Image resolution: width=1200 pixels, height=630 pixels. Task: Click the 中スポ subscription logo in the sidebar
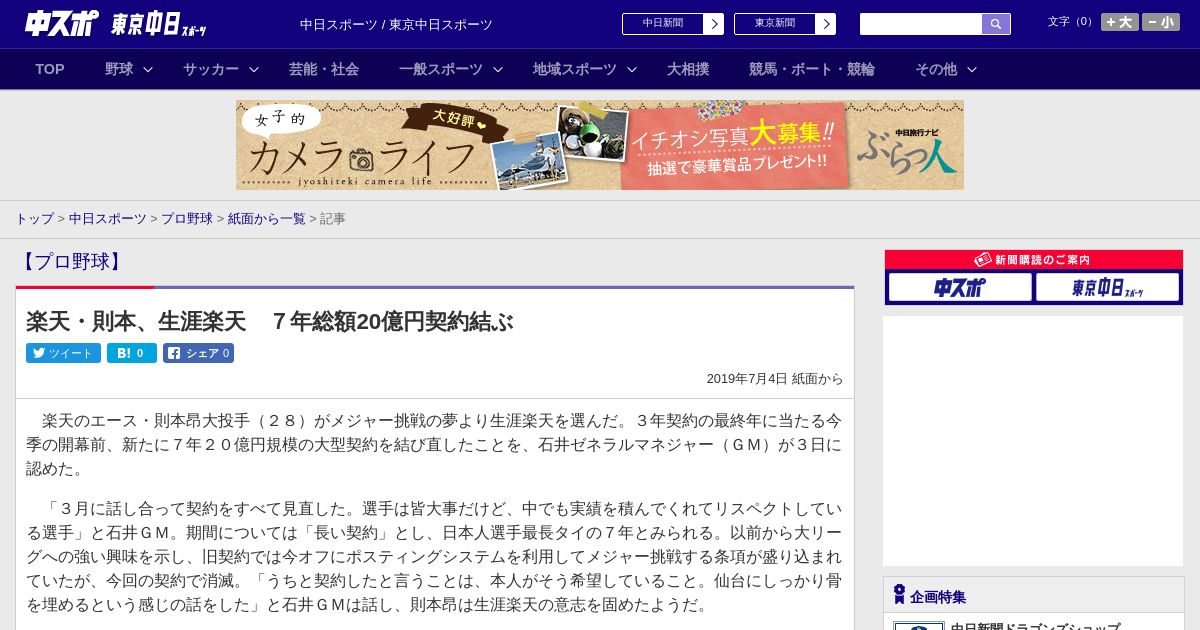coord(960,288)
